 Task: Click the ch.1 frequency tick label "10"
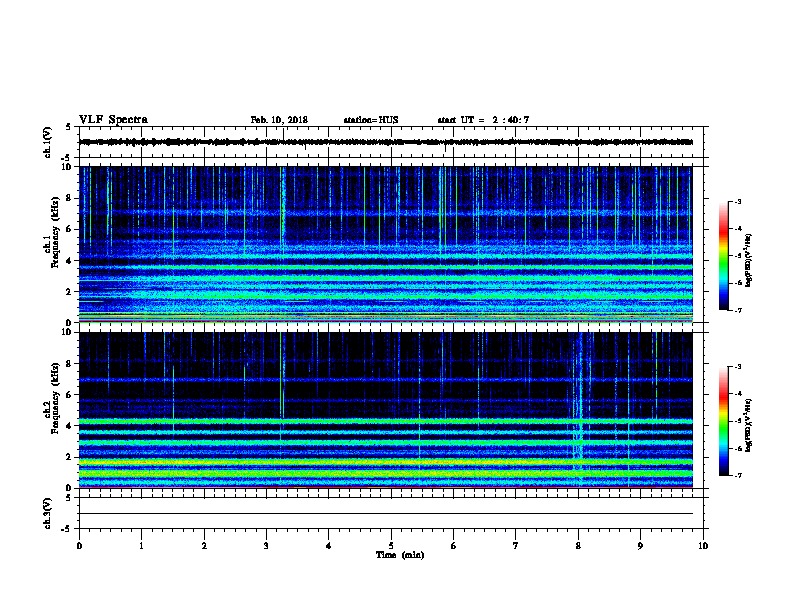tap(67, 167)
